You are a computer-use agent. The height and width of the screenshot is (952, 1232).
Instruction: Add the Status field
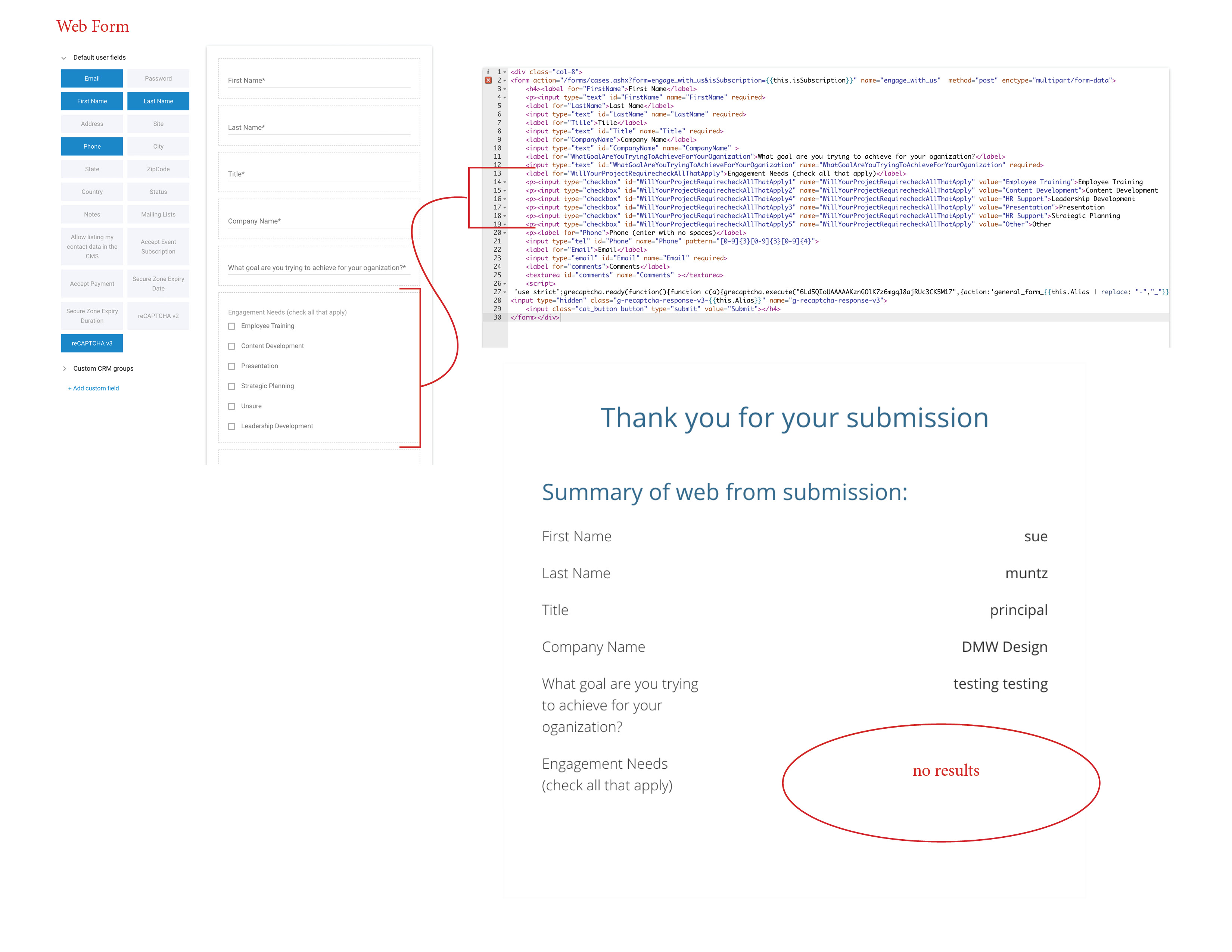click(158, 191)
